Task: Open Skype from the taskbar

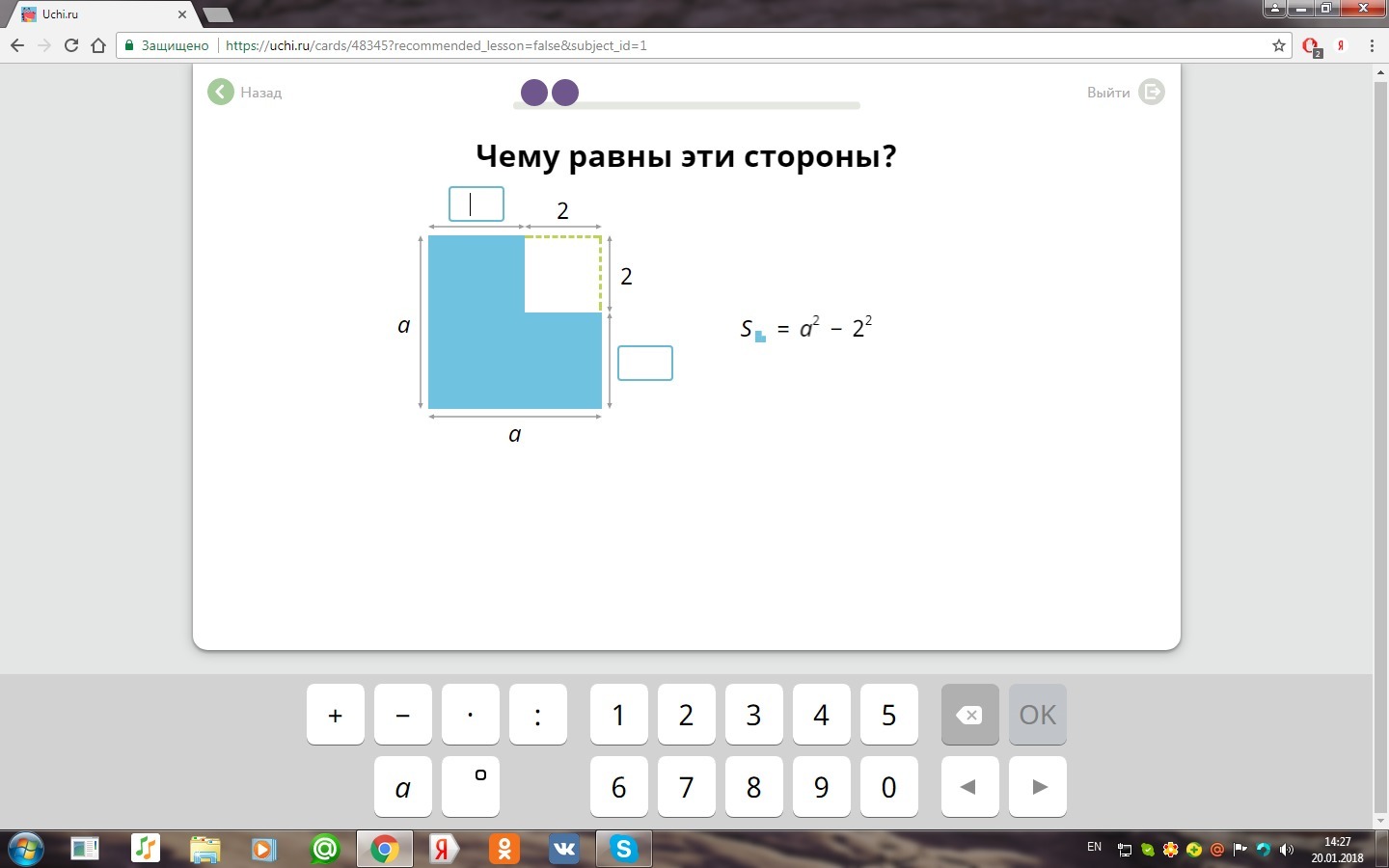Action: 623,849
